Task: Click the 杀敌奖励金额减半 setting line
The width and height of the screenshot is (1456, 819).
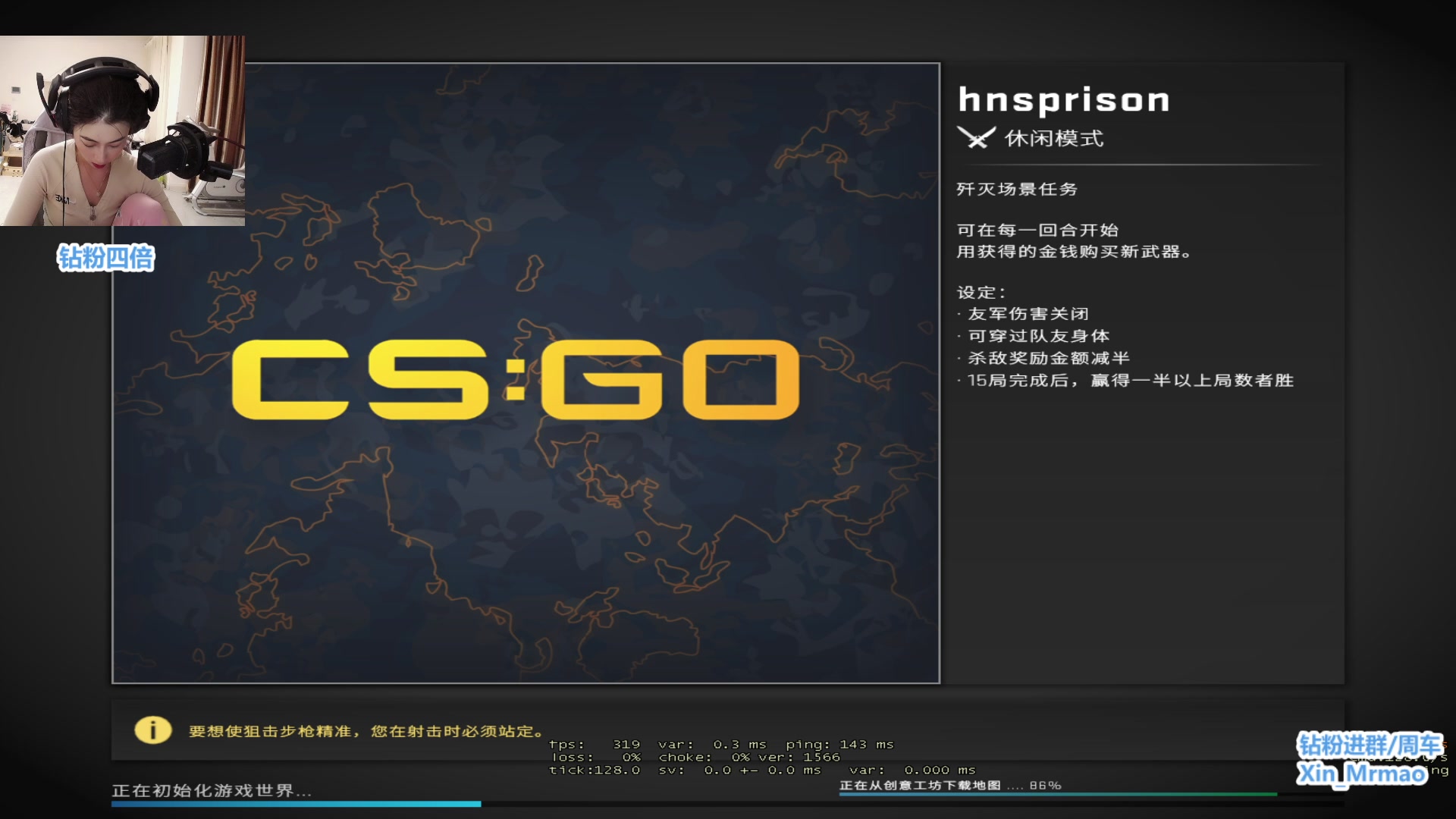Action: (x=1043, y=358)
